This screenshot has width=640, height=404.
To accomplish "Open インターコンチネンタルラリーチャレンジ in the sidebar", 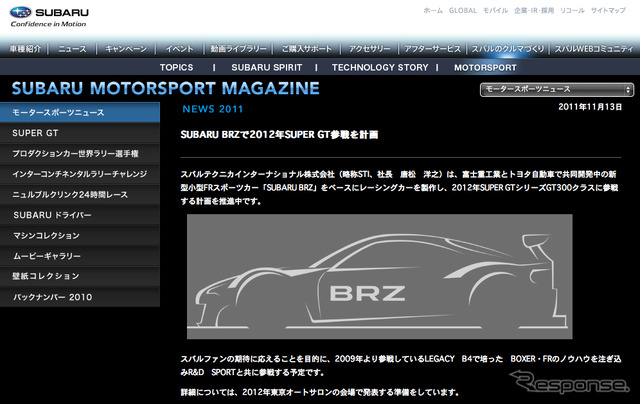I will pyautogui.click(x=80, y=174).
